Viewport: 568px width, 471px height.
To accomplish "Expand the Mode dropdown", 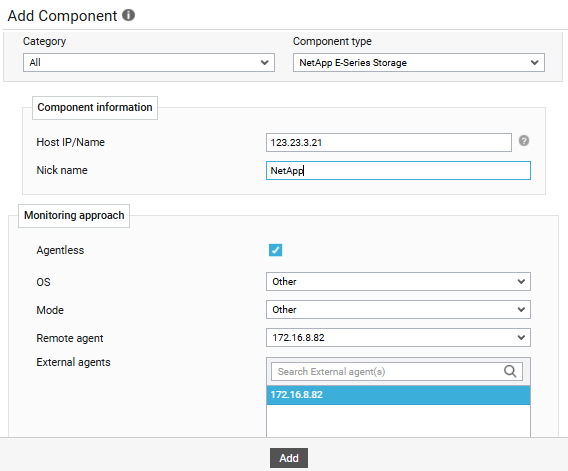I will (398, 309).
